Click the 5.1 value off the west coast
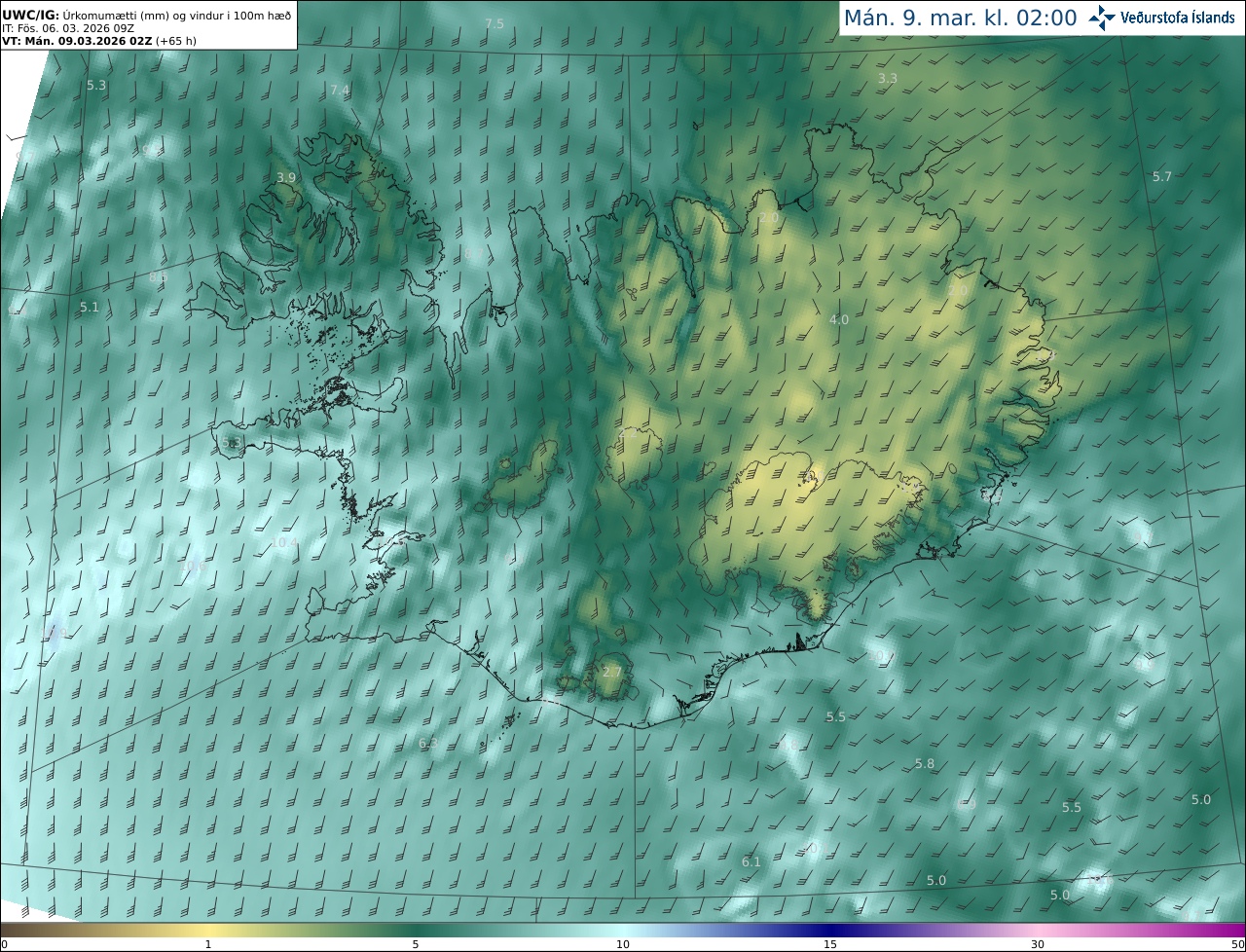This screenshot has width=1246, height=952. [90, 307]
